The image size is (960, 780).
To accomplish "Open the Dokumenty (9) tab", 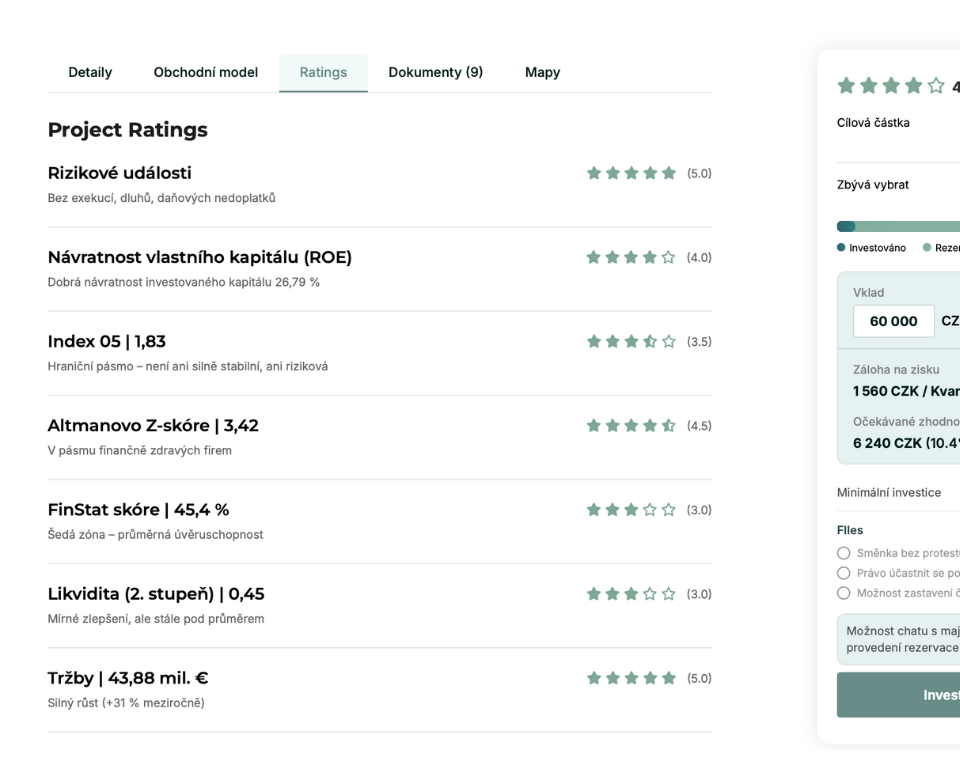I will pyautogui.click(x=435, y=72).
